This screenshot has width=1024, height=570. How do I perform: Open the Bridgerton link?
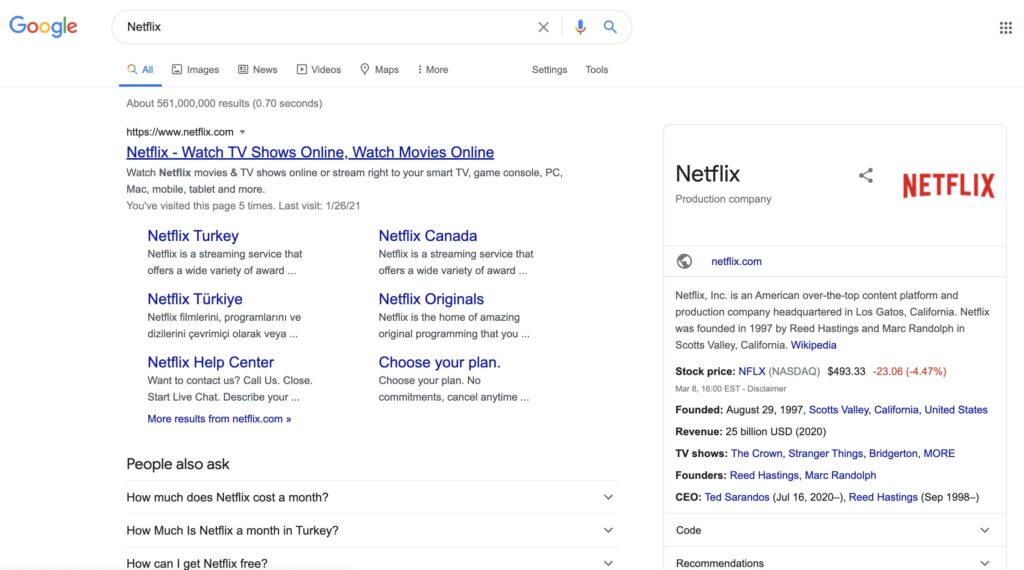pyautogui.click(x=893, y=454)
